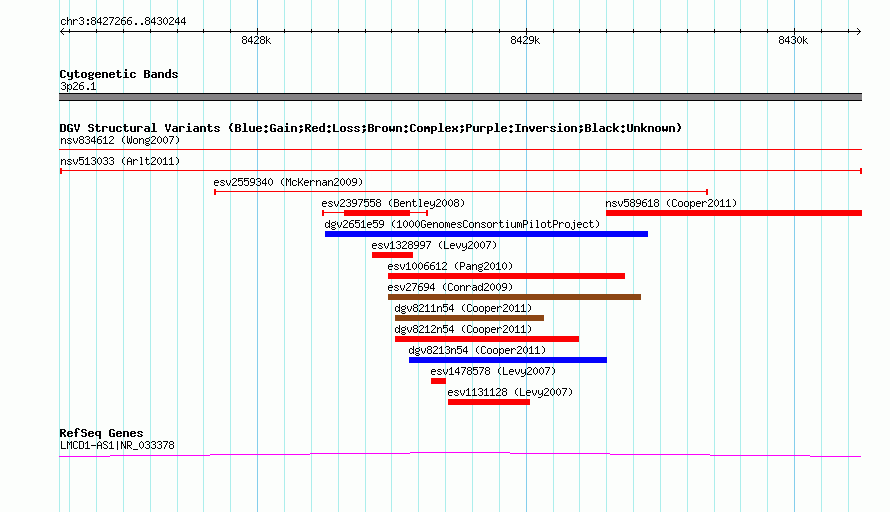
Task: Click the LMCD1-AS1|NR_033378 gene label
Action: pos(117,446)
